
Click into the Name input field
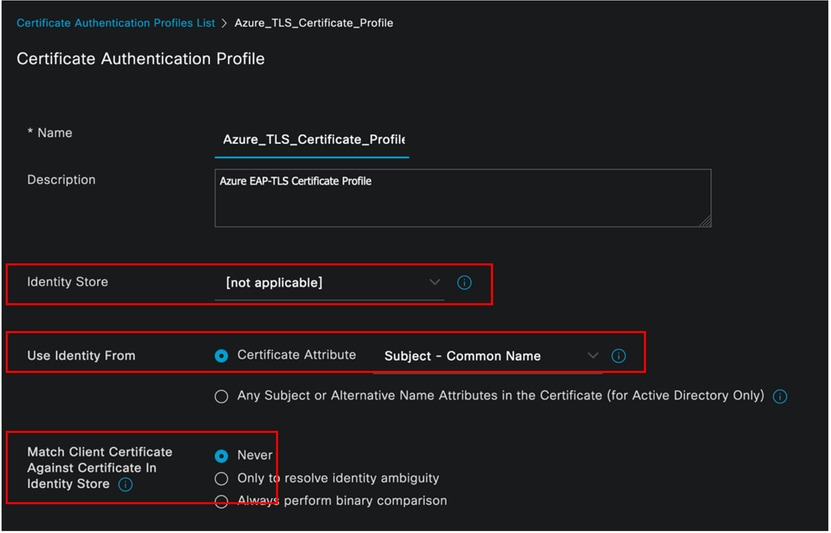312,140
